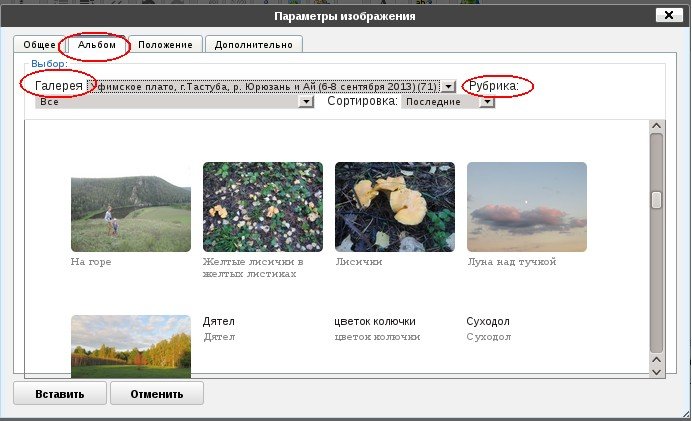Click the gallery scrollbar handle

[x=657, y=200]
